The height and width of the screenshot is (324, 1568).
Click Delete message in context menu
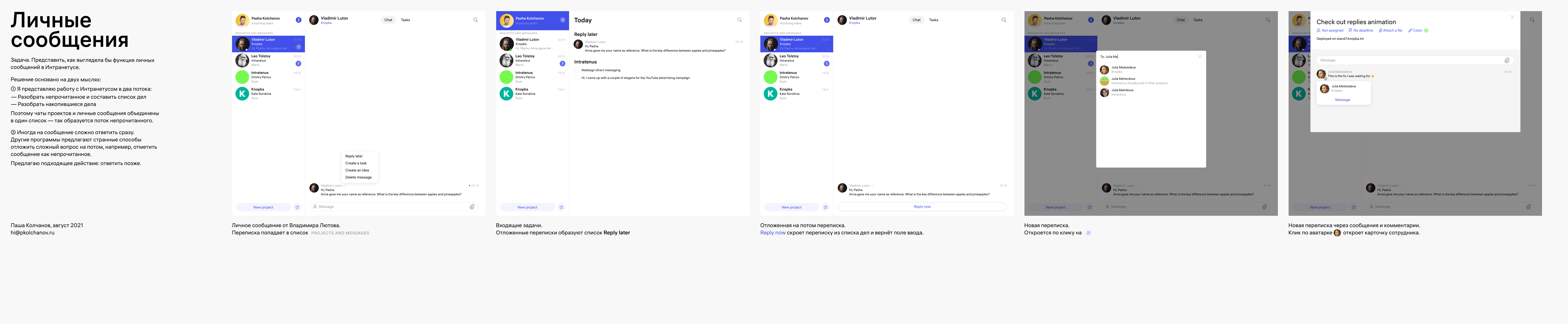[x=358, y=178]
